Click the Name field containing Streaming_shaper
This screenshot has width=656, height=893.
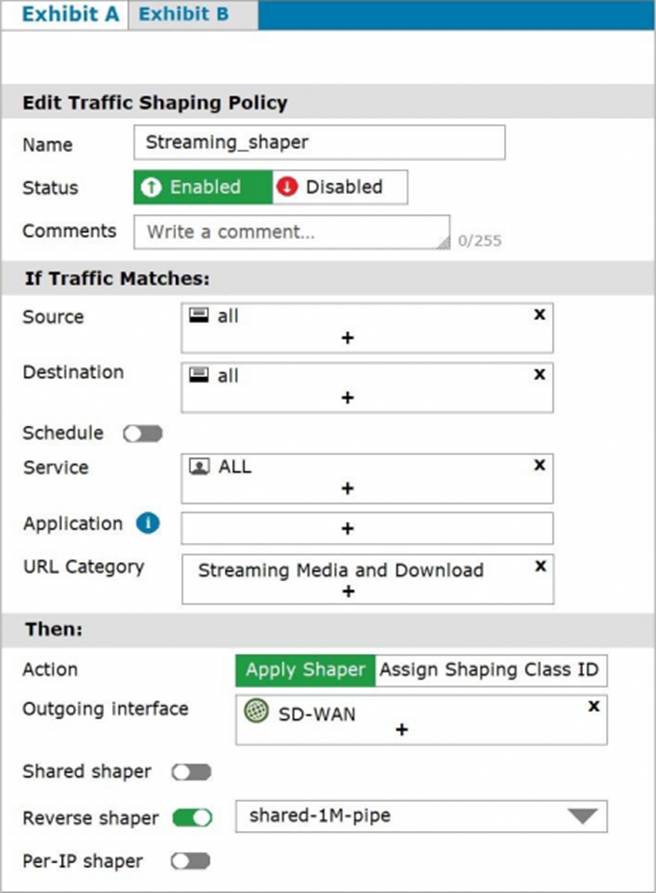tap(318, 142)
